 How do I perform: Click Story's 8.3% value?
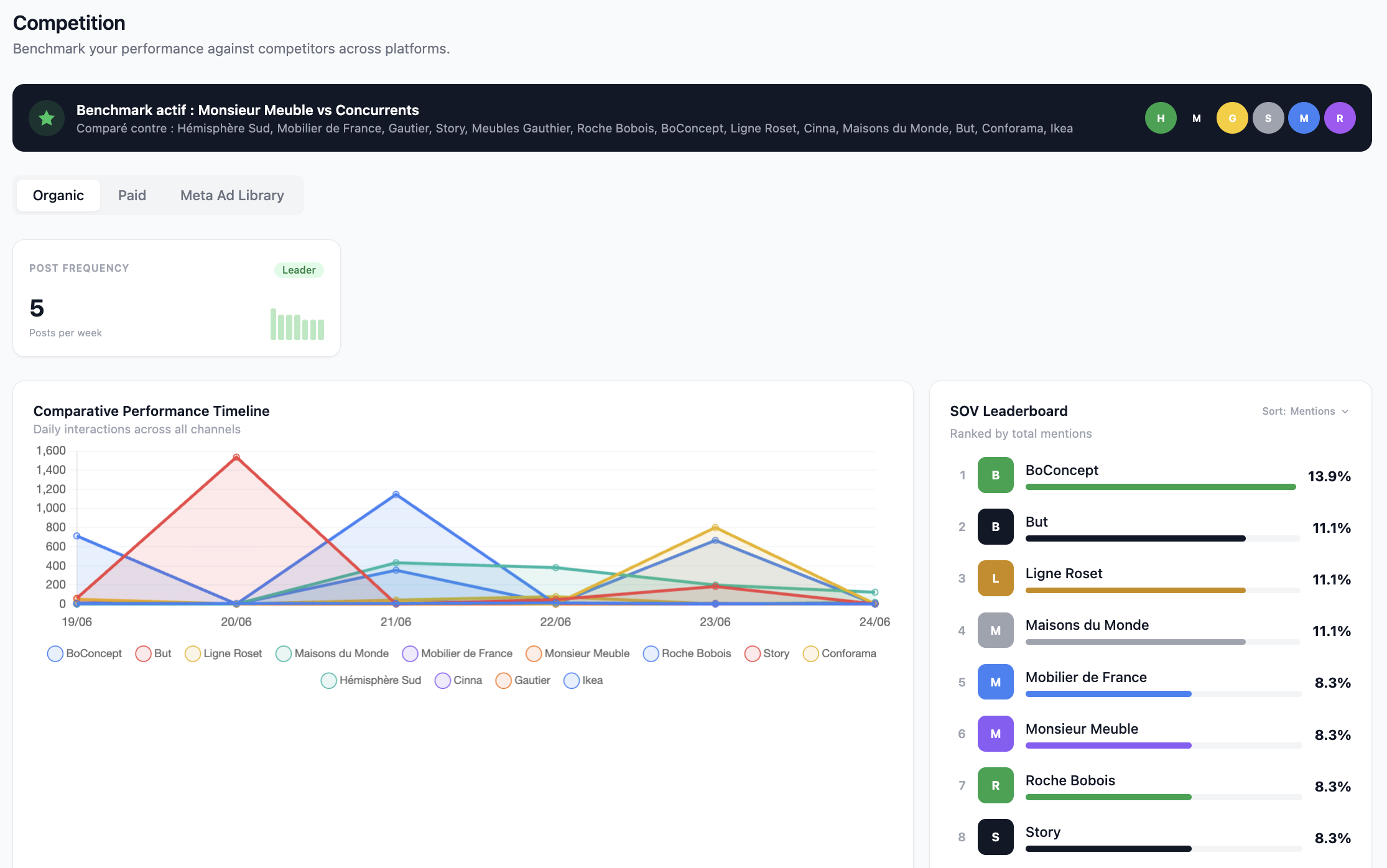click(1332, 838)
